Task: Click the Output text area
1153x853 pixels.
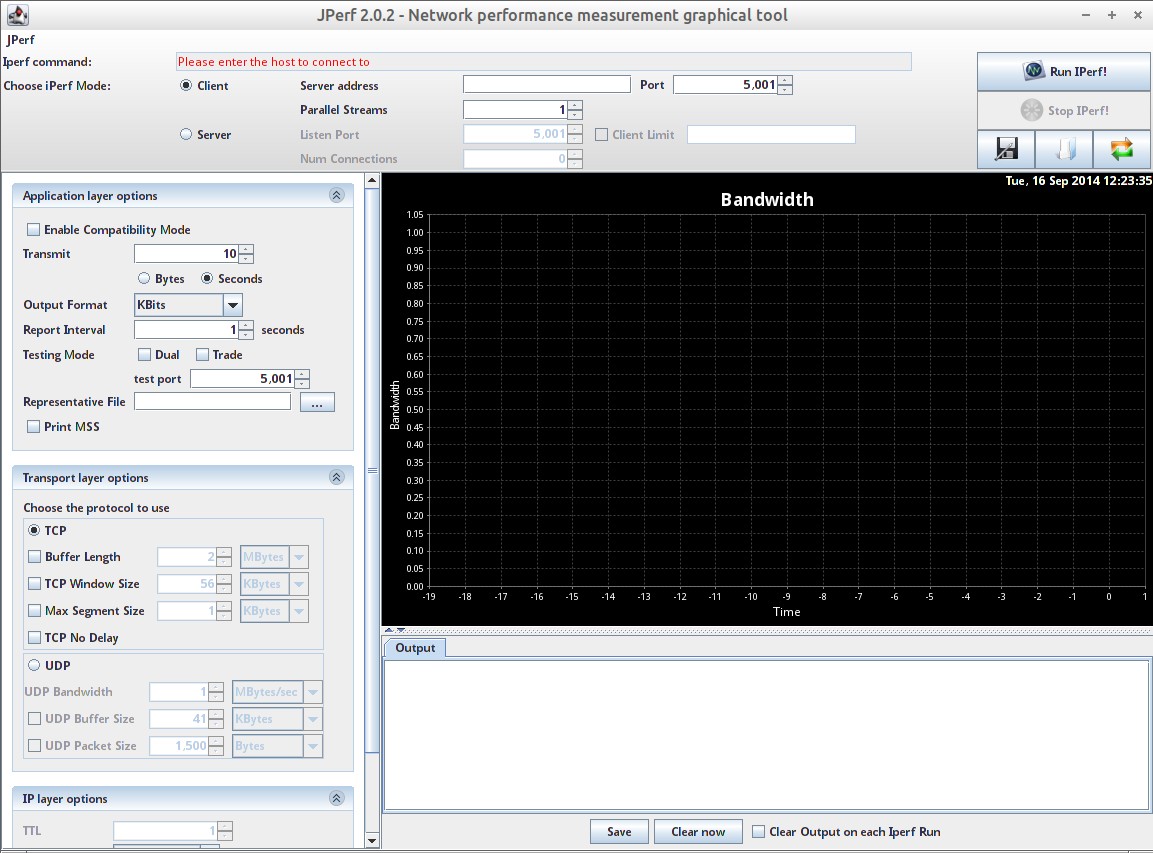Action: 765,735
